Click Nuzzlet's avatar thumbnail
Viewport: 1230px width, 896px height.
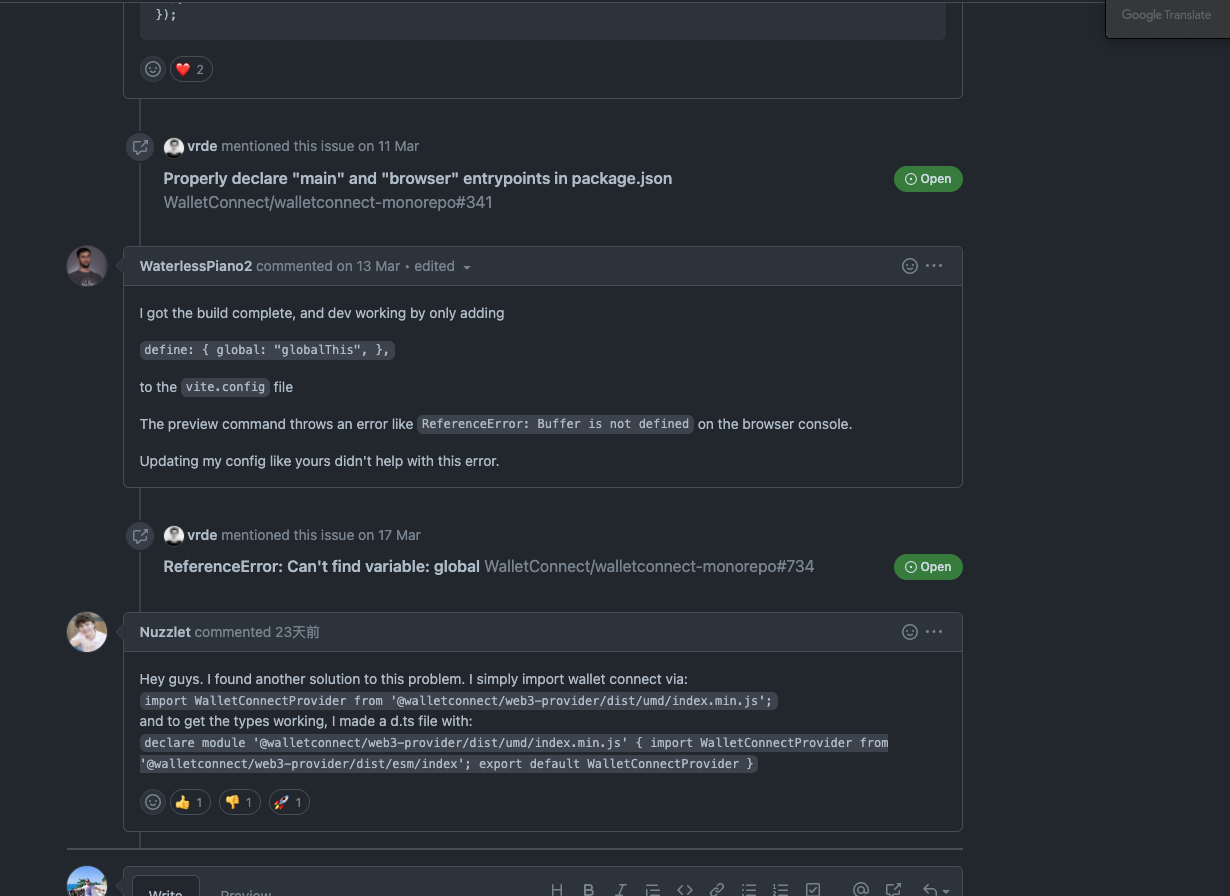[x=87, y=632]
